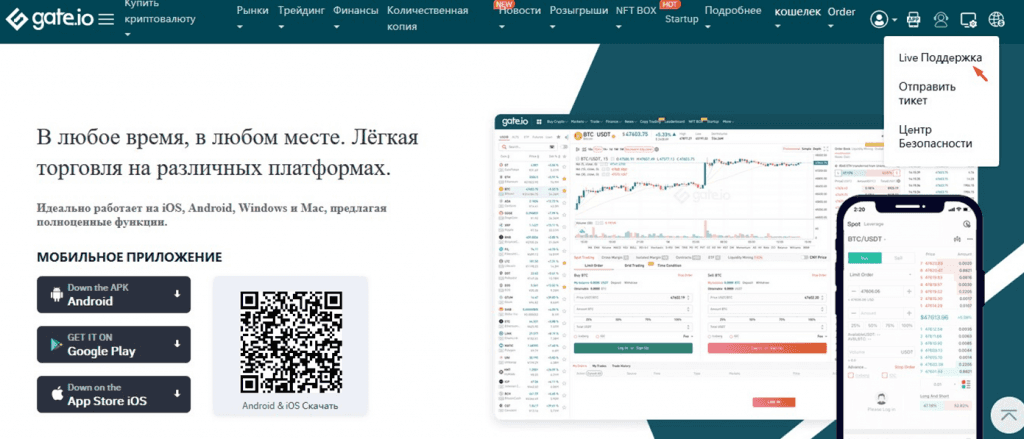Click the desktop trading platform preview image

(663, 268)
